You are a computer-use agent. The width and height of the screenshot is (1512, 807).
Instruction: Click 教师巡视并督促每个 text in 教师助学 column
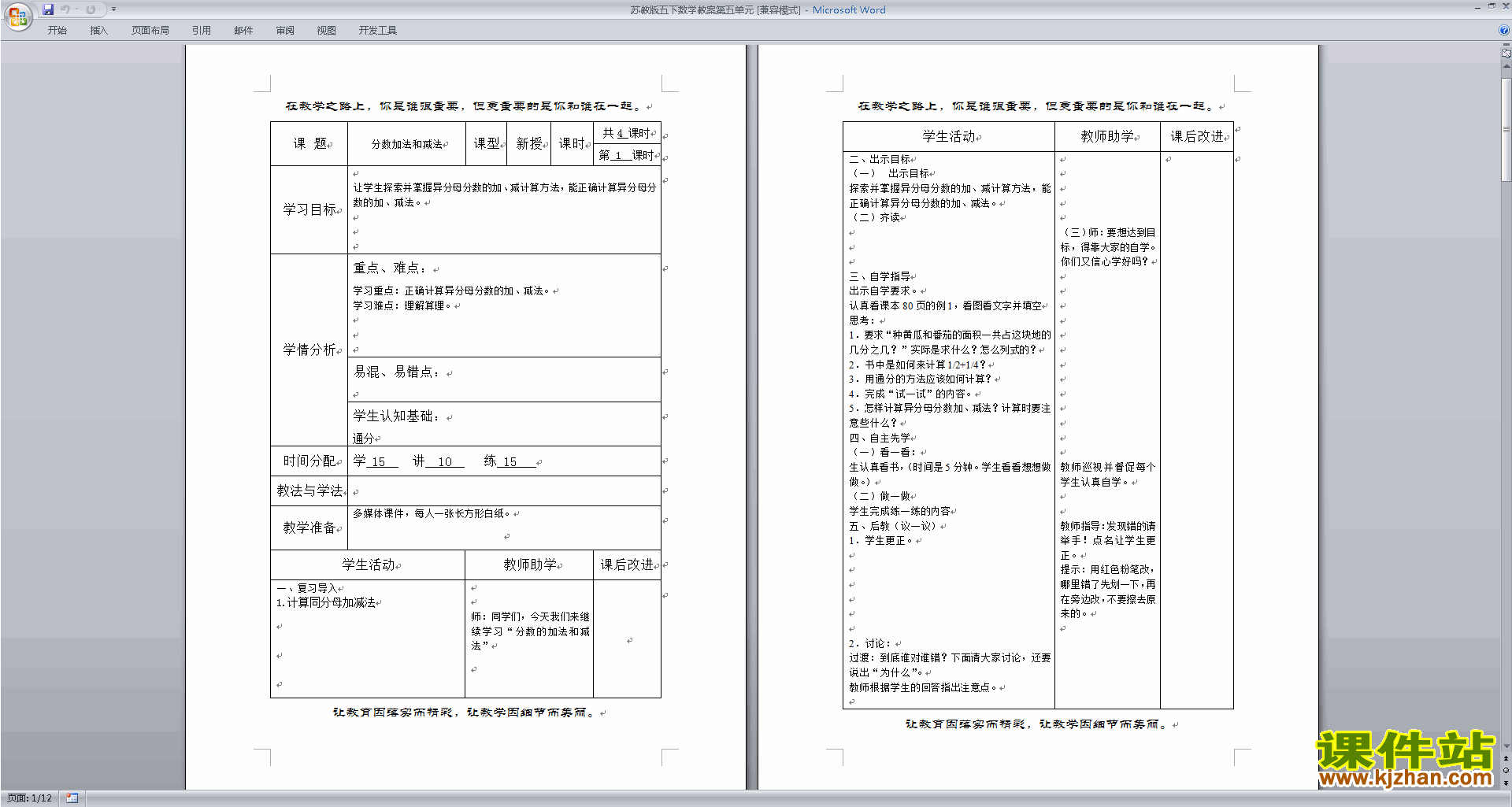pyautogui.click(x=1107, y=467)
